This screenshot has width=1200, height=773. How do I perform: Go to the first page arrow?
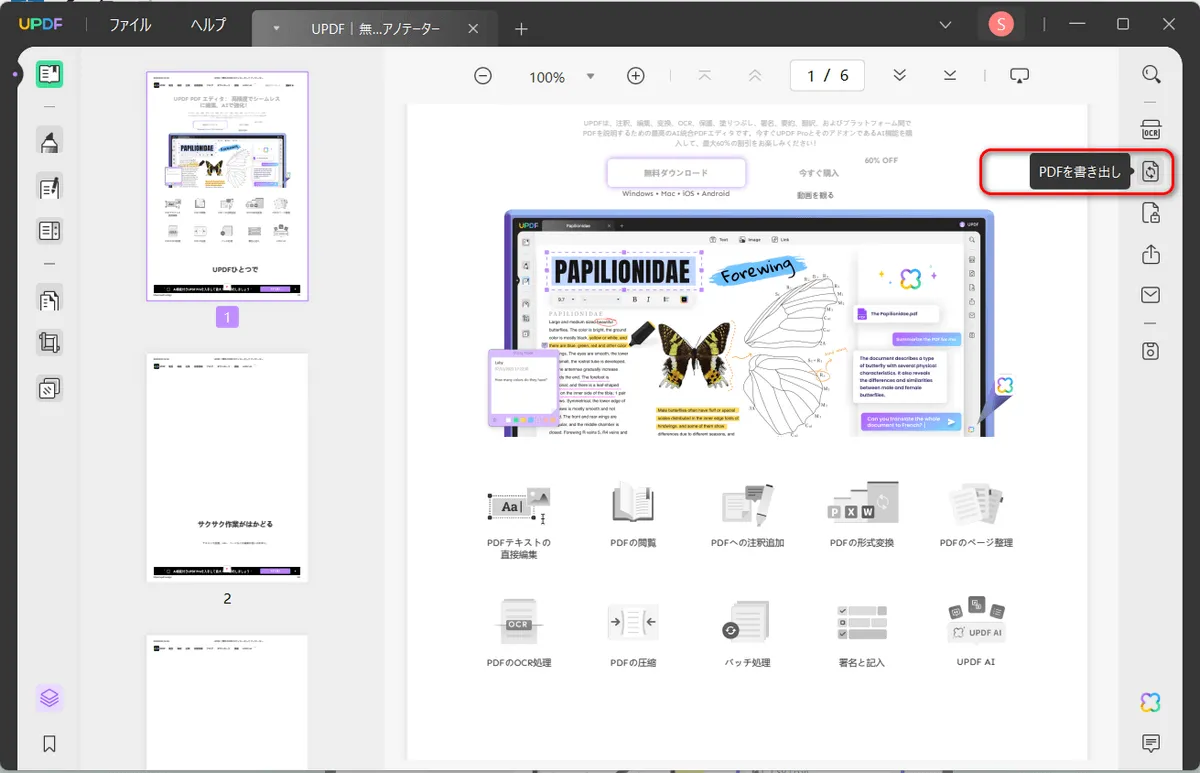[x=705, y=76]
